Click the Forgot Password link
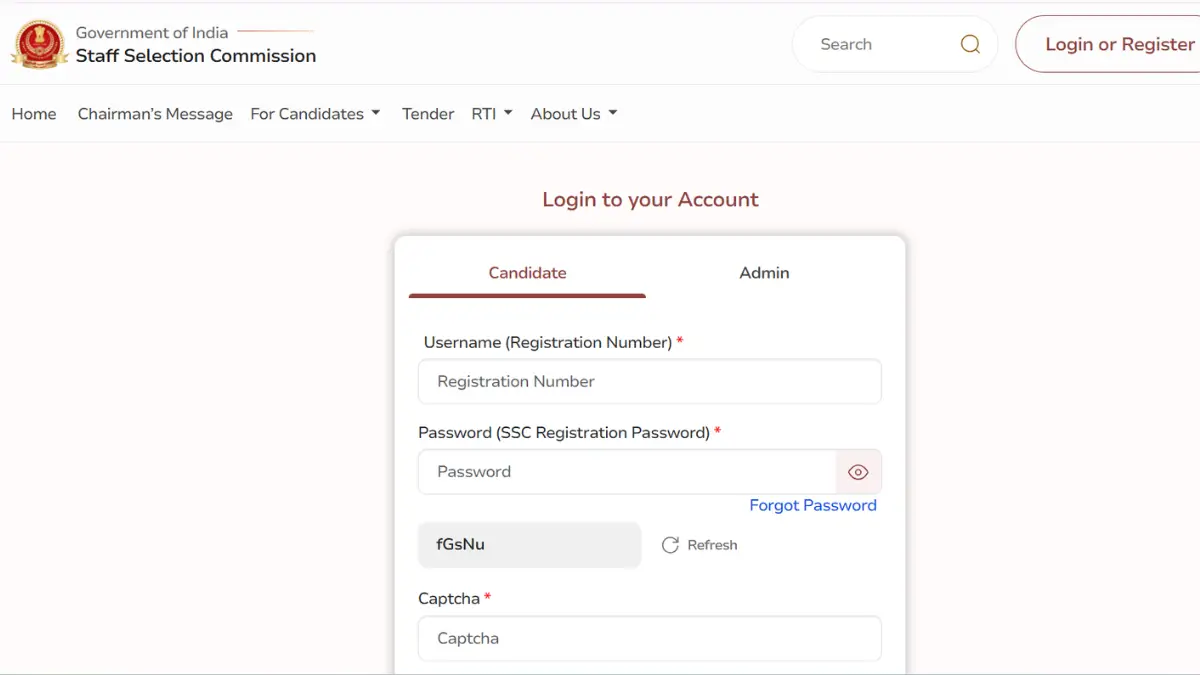Viewport: 1200px width, 675px height. click(x=813, y=505)
